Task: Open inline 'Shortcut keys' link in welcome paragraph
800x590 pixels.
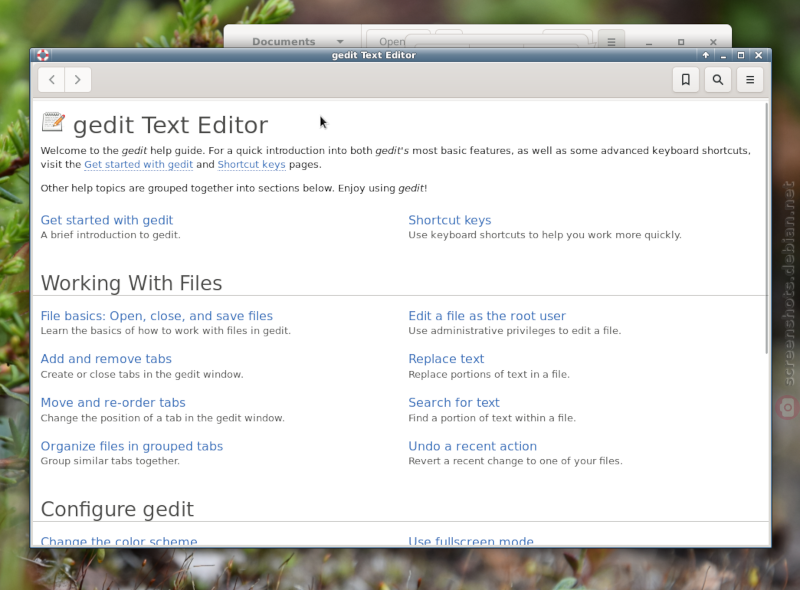Action: pyautogui.click(x=252, y=164)
